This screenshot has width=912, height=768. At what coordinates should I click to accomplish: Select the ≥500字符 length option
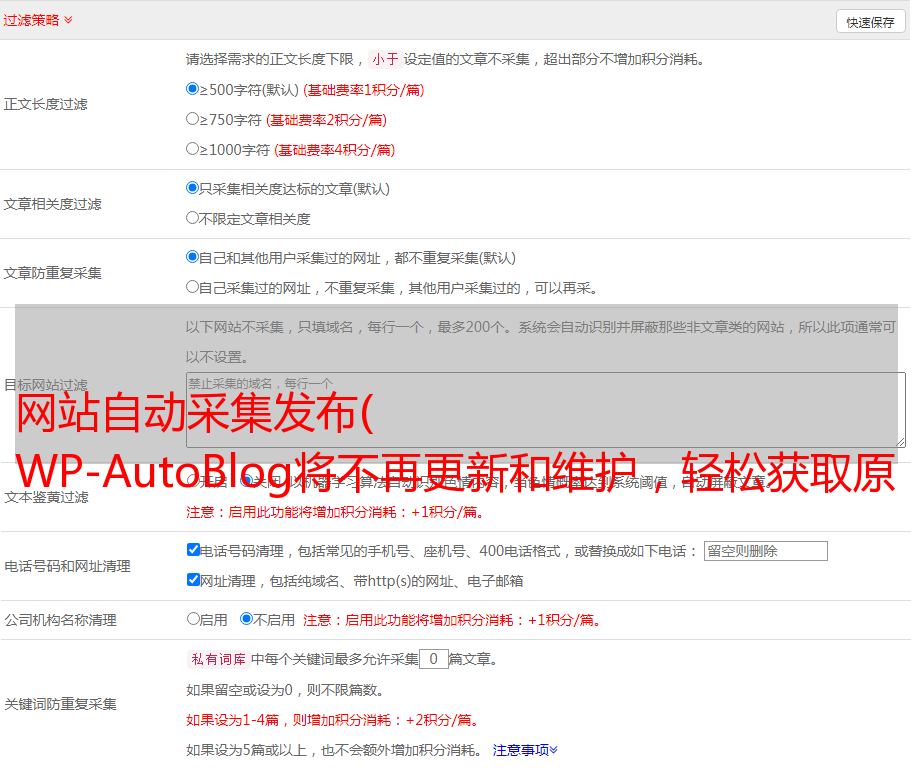(x=193, y=89)
